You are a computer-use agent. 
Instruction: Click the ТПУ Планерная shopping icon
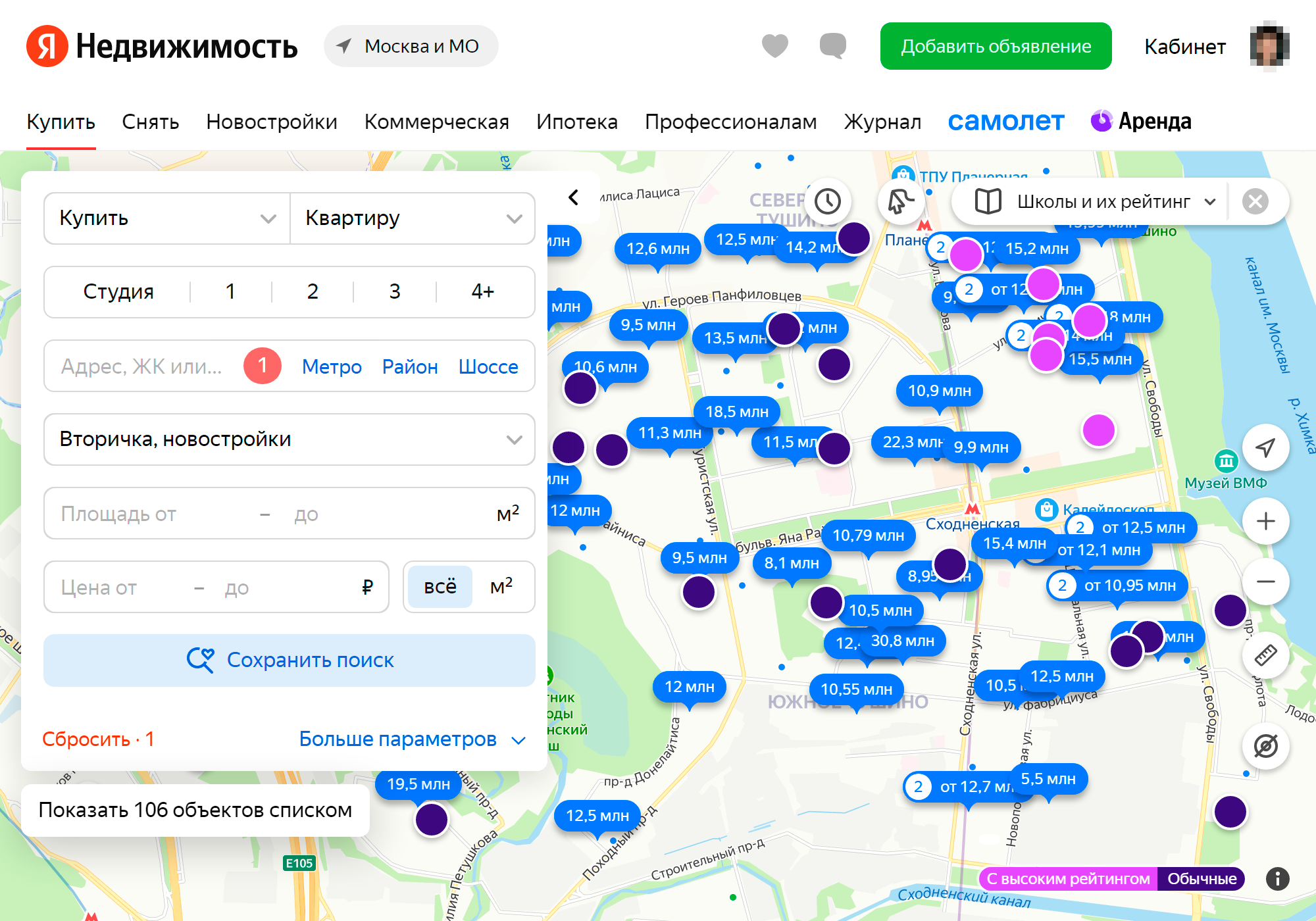click(903, 176)
